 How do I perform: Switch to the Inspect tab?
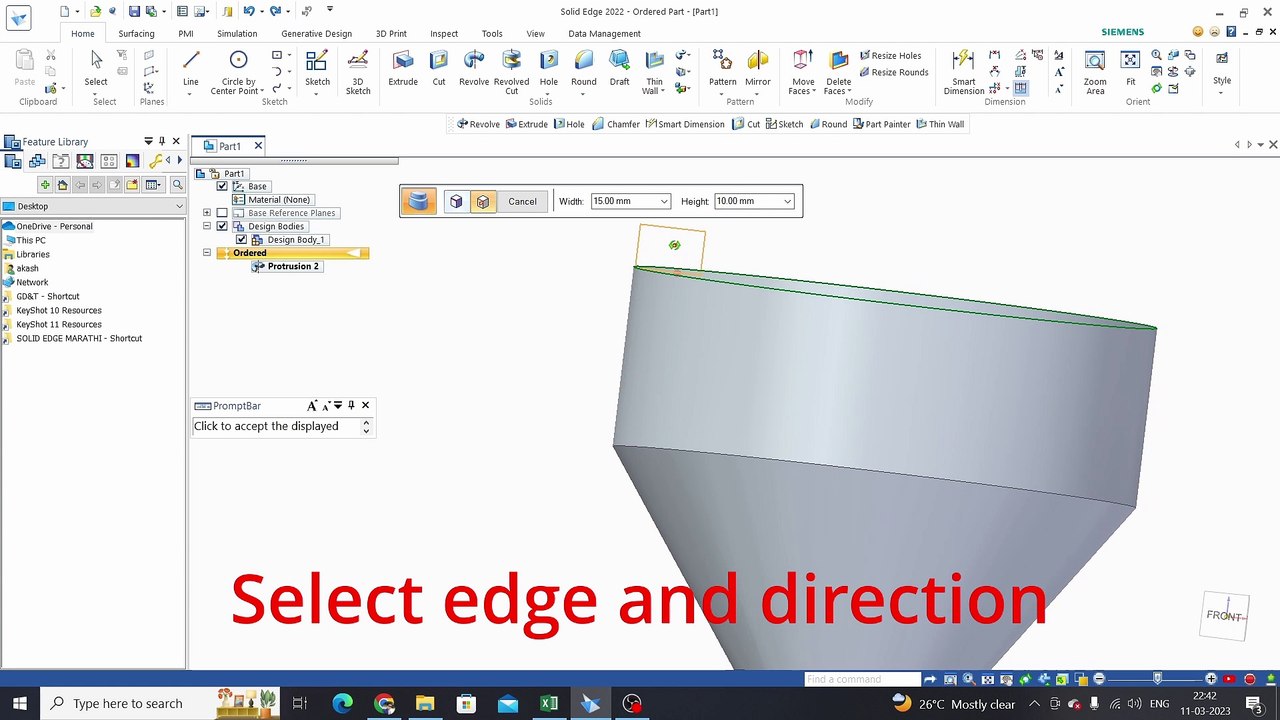coord(444,34)
